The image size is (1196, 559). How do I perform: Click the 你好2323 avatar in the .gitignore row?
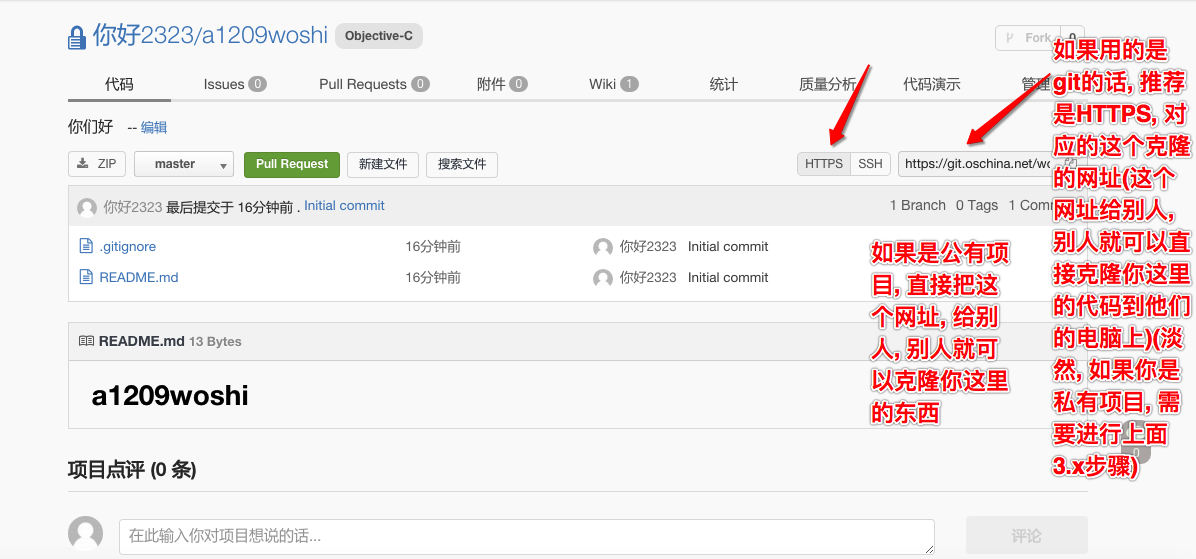[x=603, y=247]
